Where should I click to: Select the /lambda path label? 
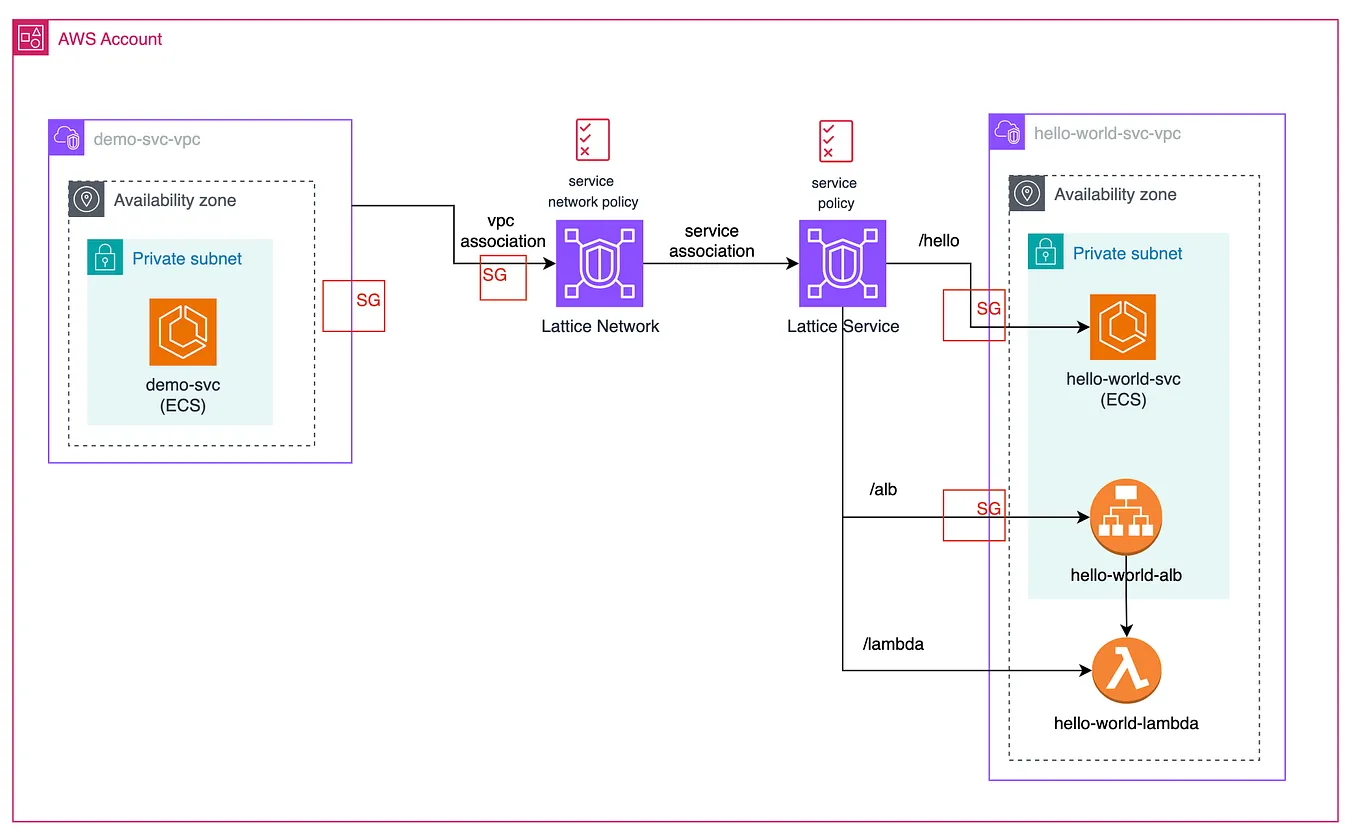click(892, 644)
